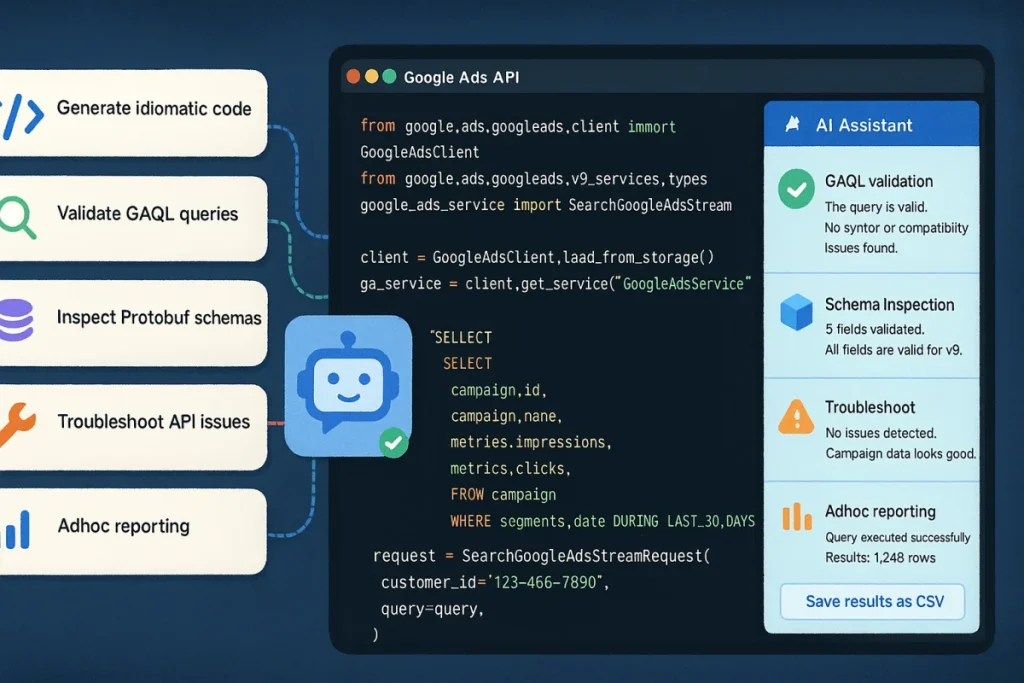Open the Troubleshoot API issues card
1024x683 pixels.
[133, 427]
